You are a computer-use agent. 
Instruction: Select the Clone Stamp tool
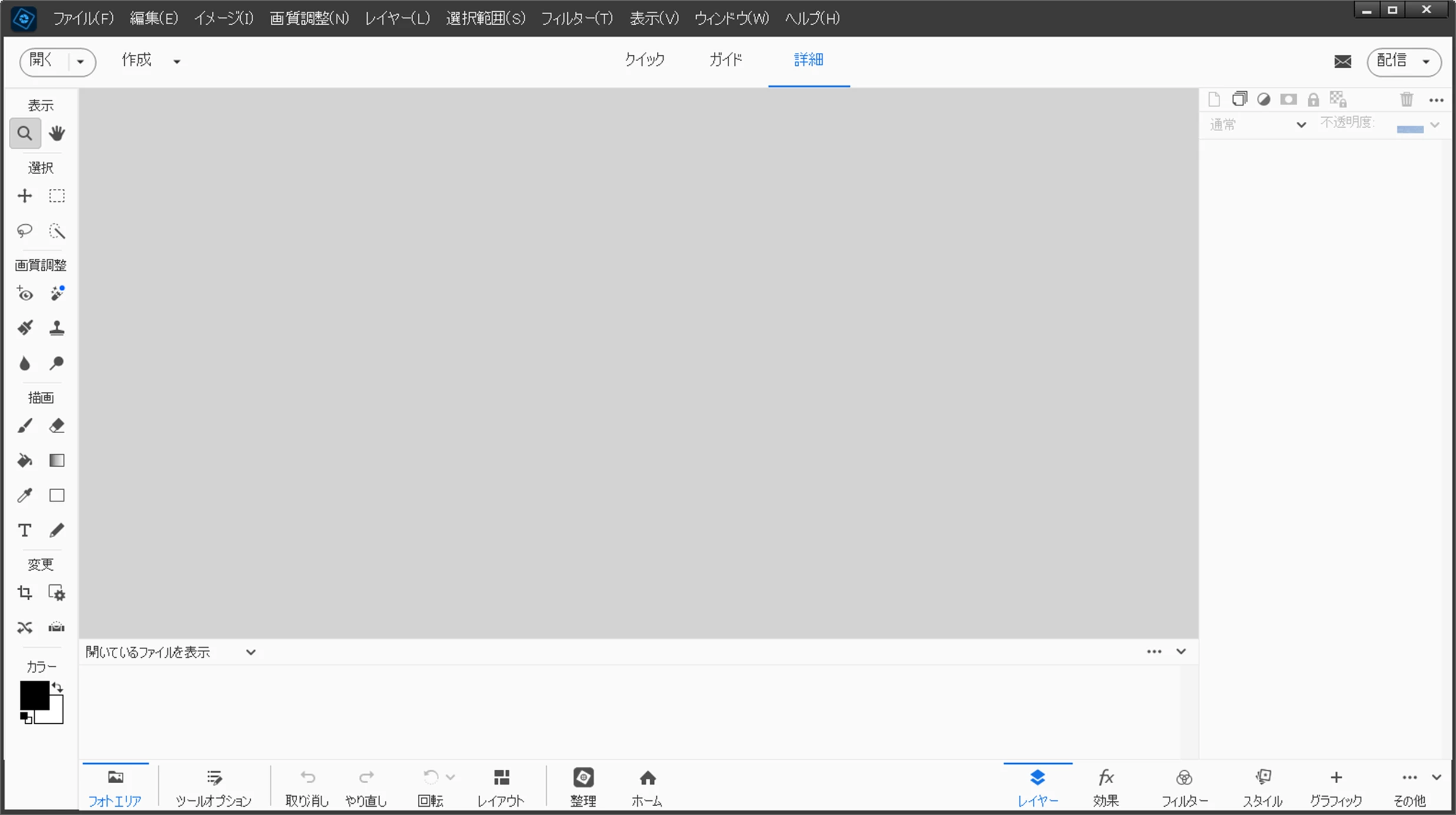point(57,328)
